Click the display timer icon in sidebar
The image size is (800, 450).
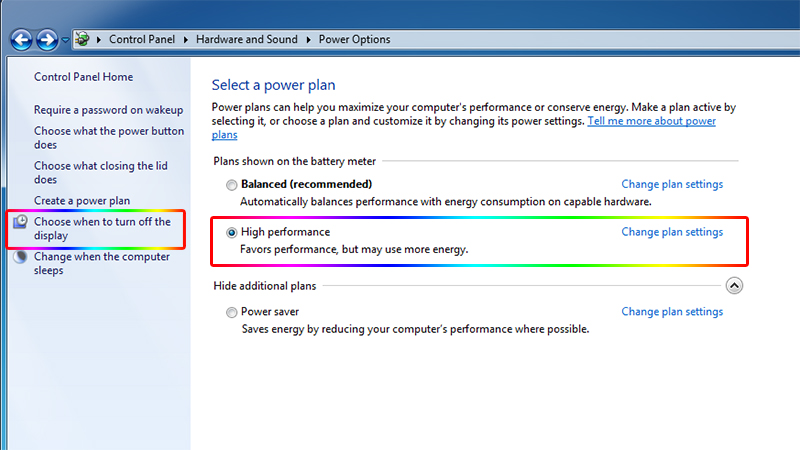(x=20, y=222)
